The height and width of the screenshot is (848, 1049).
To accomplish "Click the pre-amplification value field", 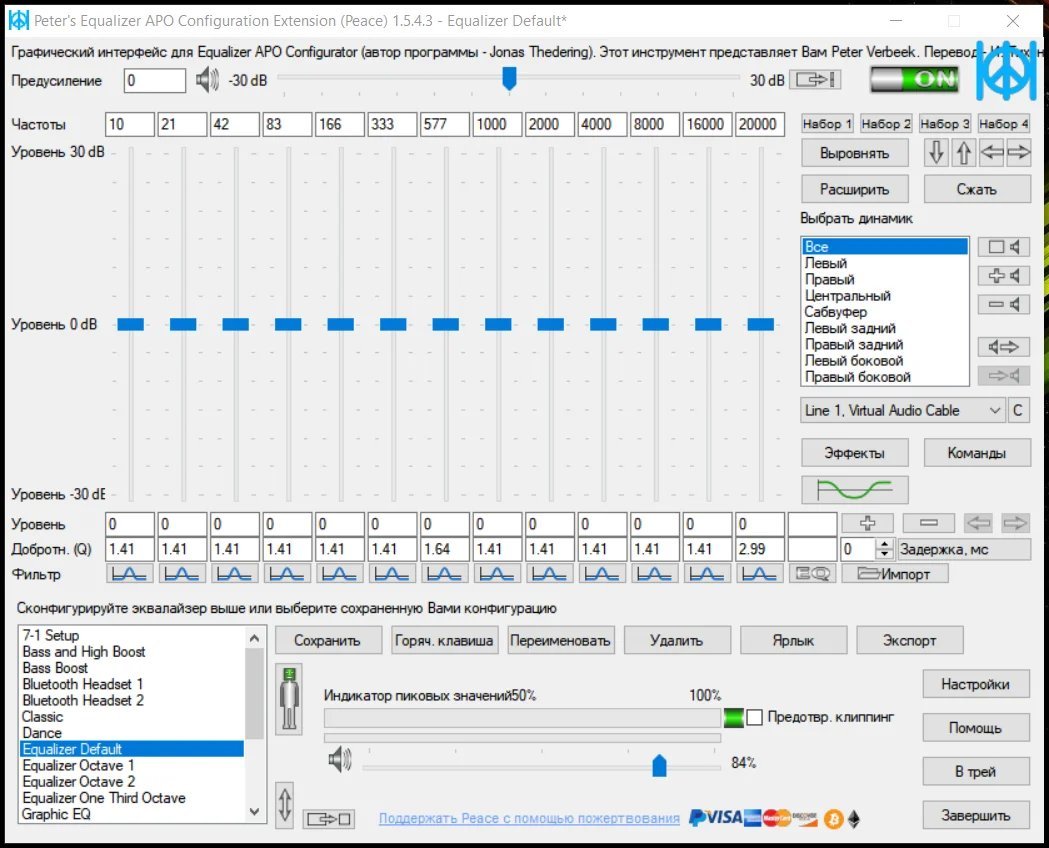I will click(155, 80).
